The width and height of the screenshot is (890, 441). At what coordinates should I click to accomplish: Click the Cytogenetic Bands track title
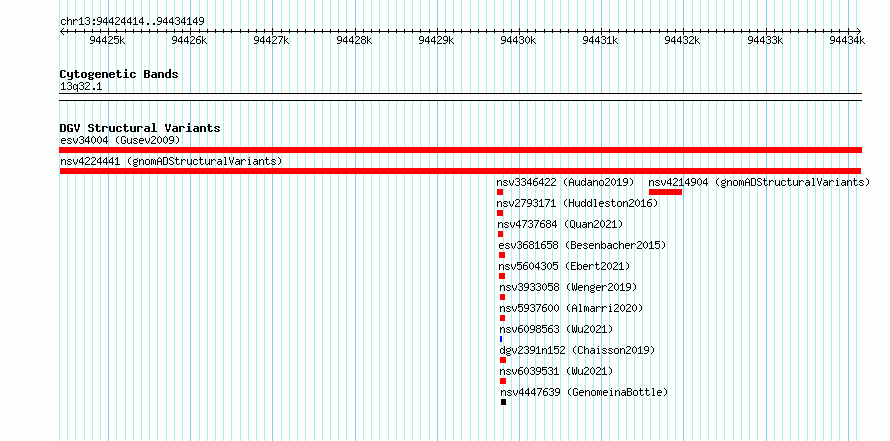(119, 74)
